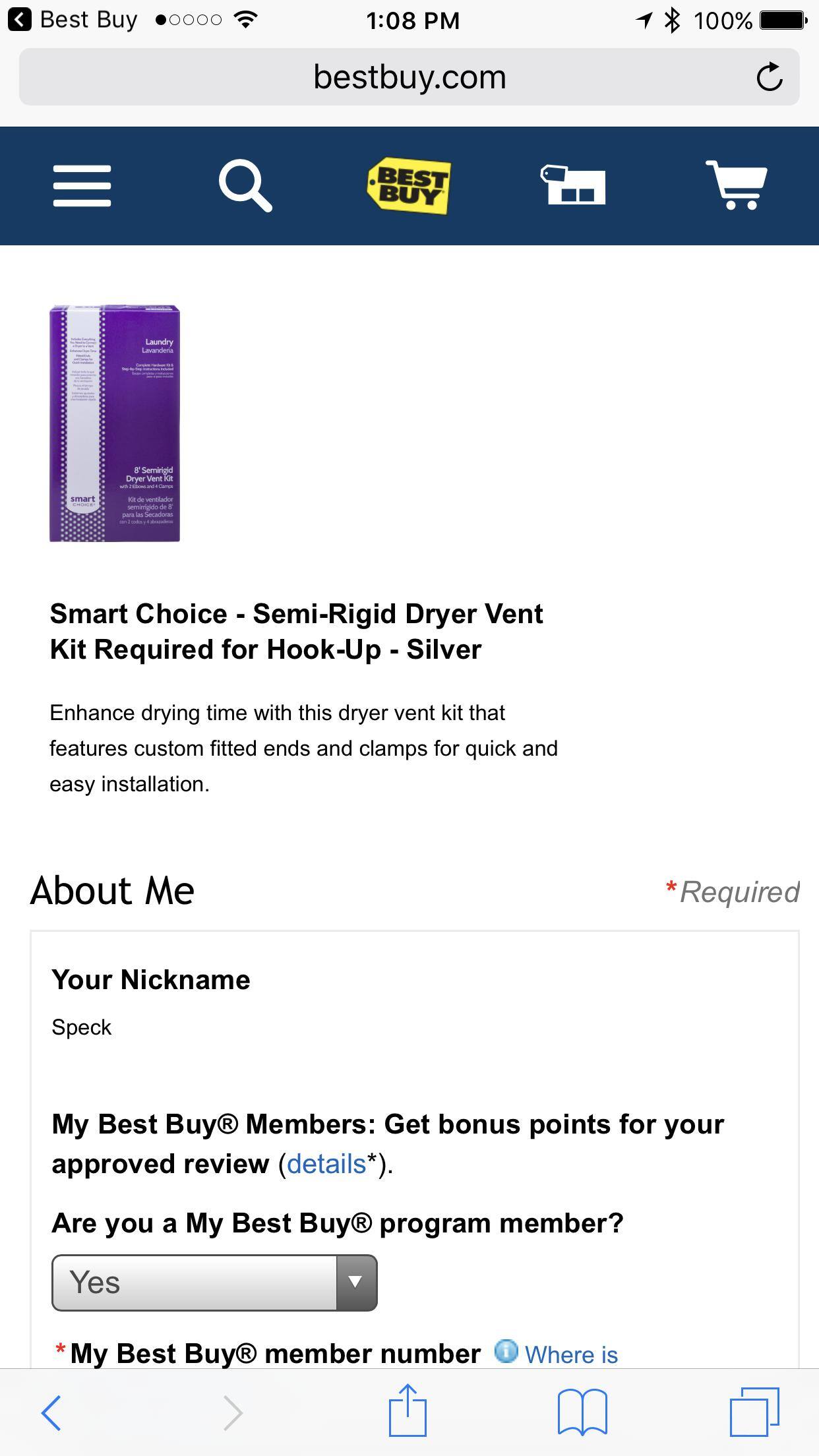Tap the member number info icon
Screen dimensions: 819x1456
[x=506, y=1352]
